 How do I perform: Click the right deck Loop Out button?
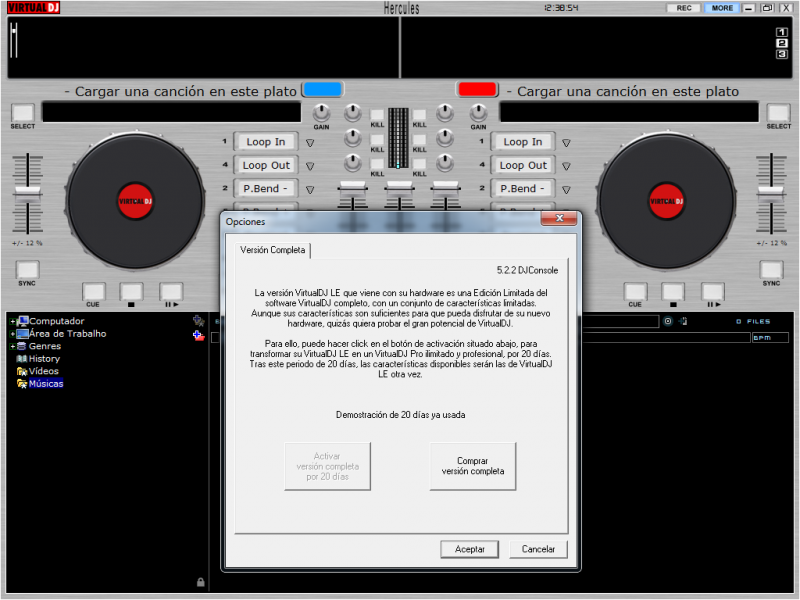coord(523,165)
